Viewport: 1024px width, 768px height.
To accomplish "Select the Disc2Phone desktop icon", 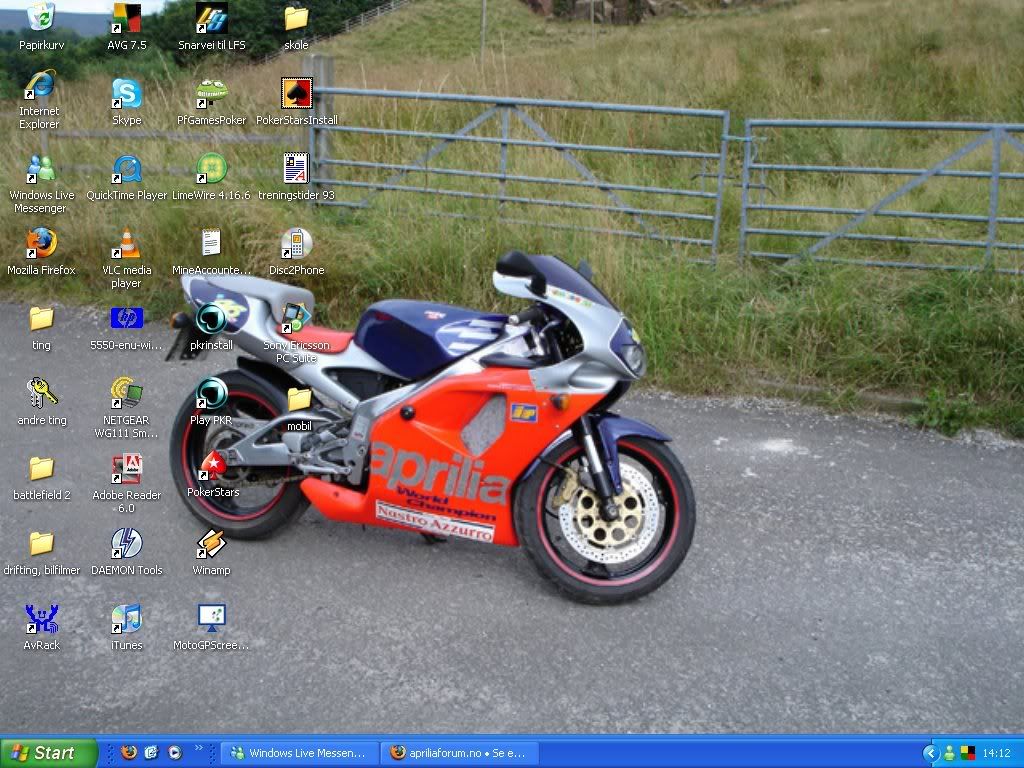I will pos(296,243).
